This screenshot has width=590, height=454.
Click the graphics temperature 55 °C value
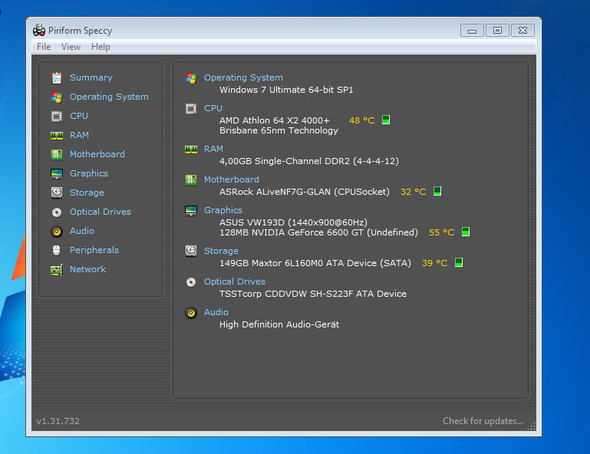click(x=442, y=232)
